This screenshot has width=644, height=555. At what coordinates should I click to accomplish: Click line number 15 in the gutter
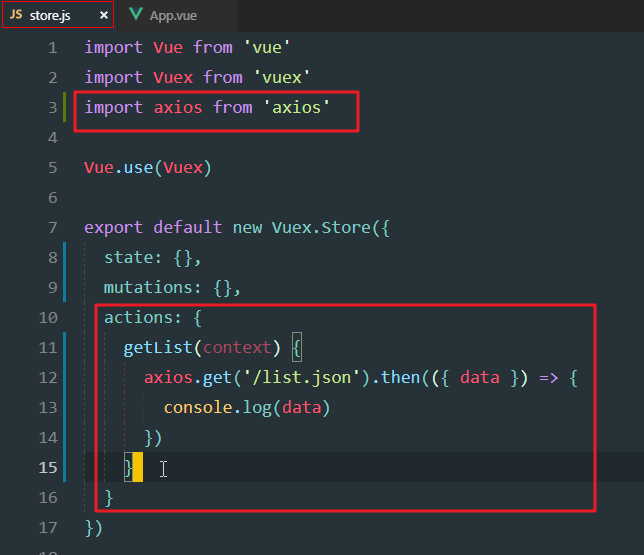coord(47,467)
